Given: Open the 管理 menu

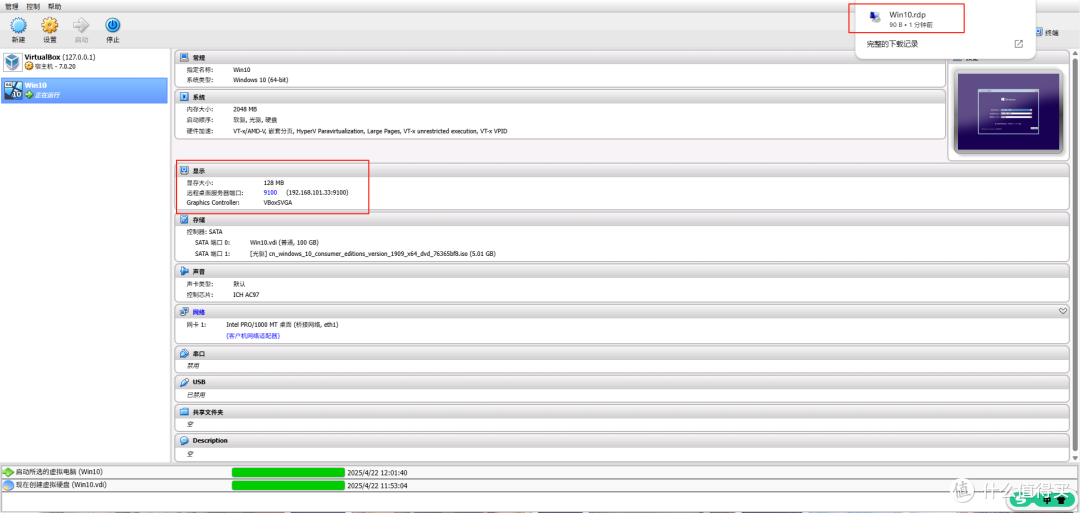Looking at the screenshot, I should click(x=12, y=6).
